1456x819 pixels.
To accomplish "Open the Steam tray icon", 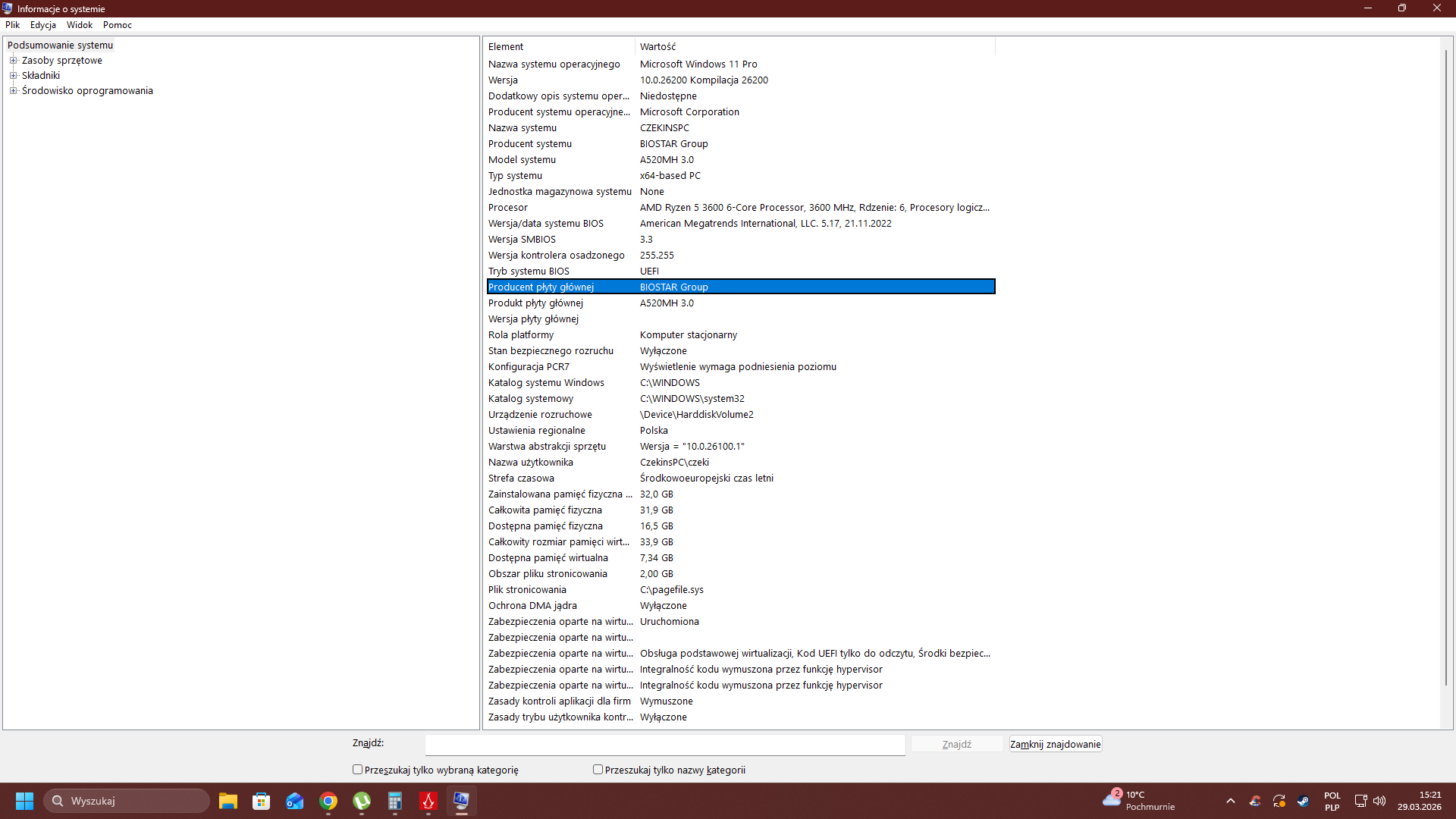I will (x=1303, y=801).
